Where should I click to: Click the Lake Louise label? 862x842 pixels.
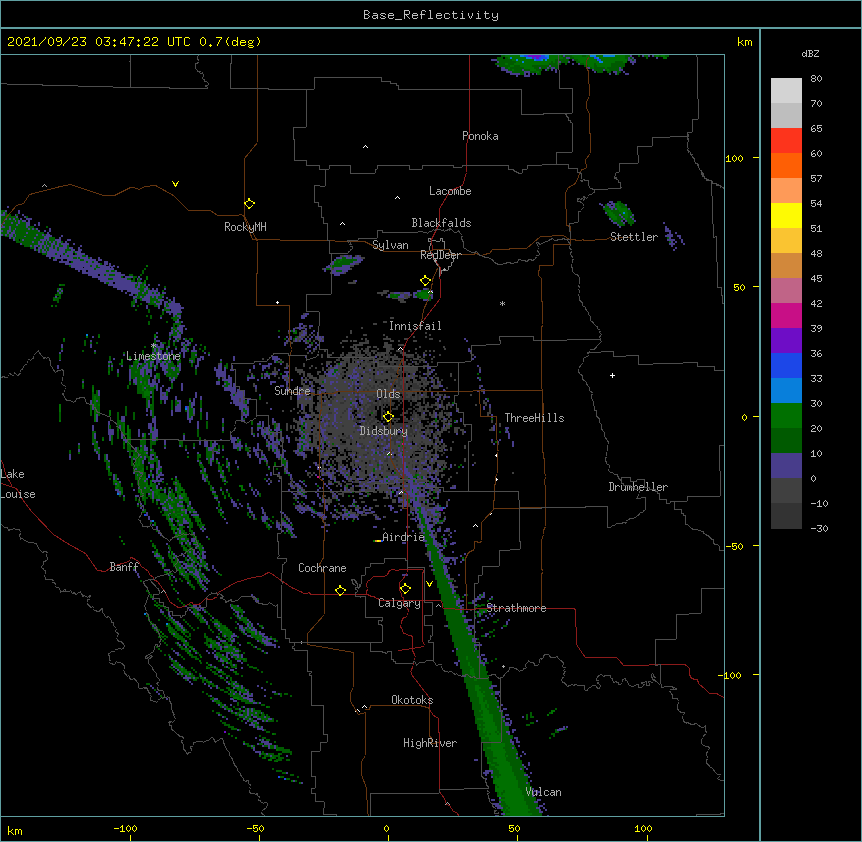[x=18, y=484]
